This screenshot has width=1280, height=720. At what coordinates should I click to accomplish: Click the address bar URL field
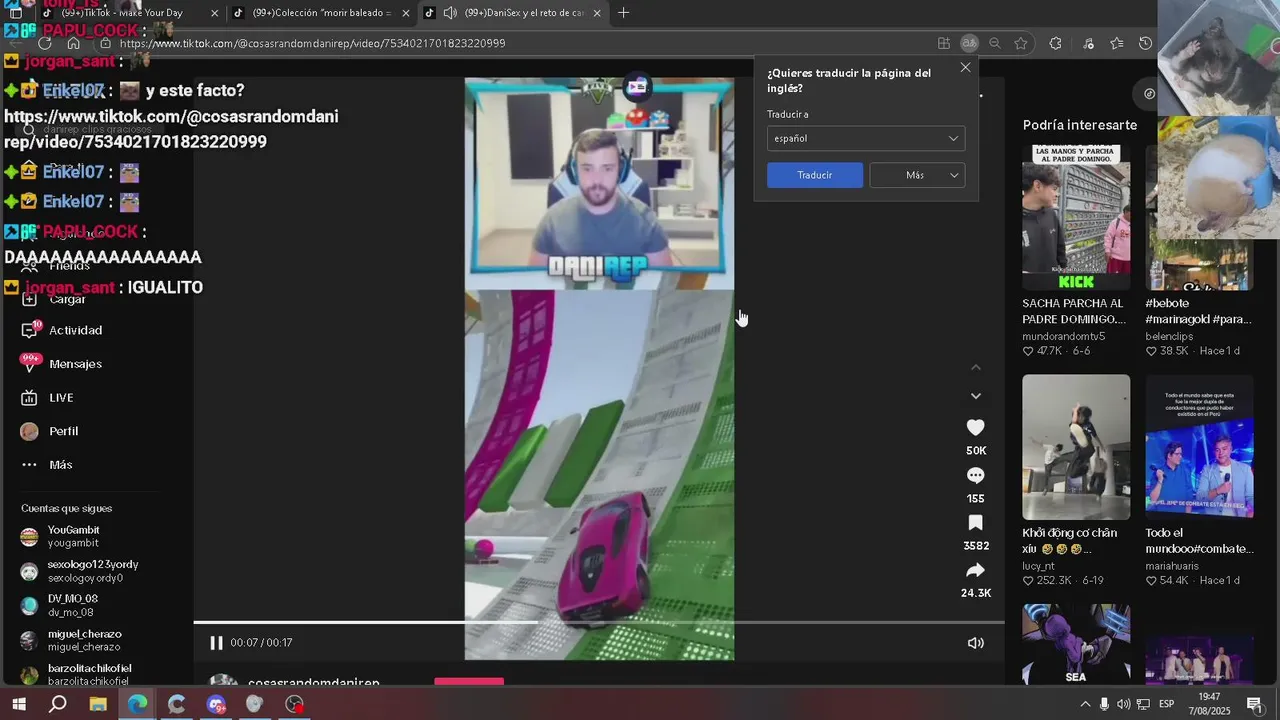pyautogui.click(x=520, y=43)
